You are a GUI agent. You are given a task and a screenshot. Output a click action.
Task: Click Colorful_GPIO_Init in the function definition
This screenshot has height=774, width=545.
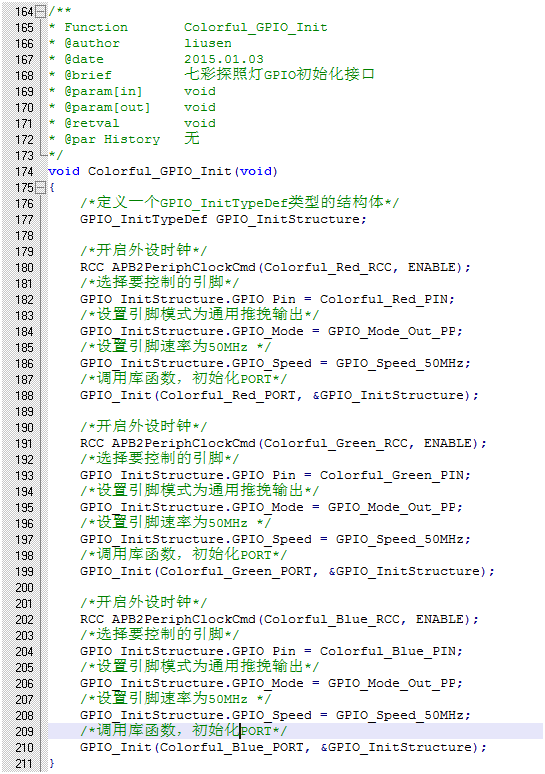[159, 171]
